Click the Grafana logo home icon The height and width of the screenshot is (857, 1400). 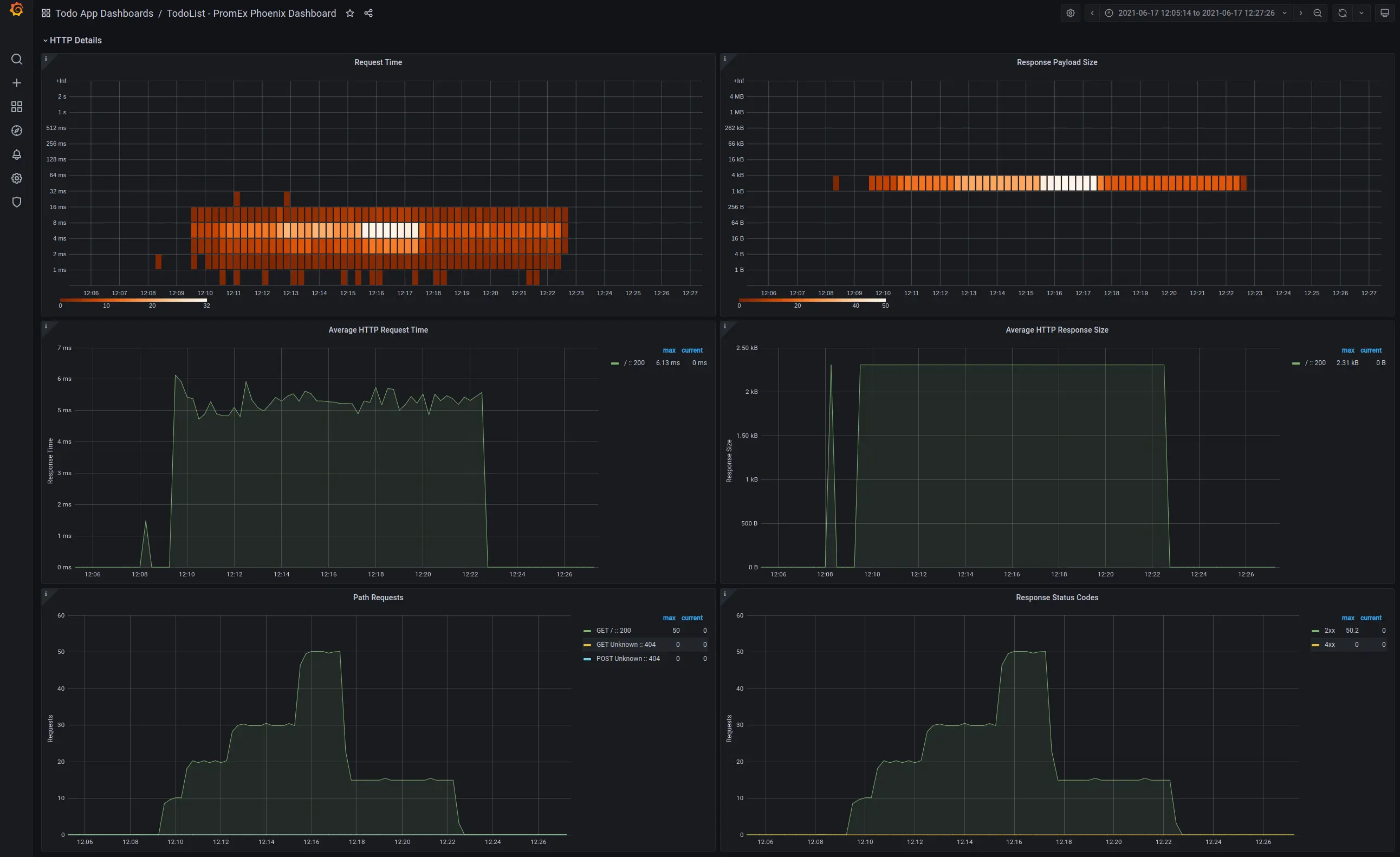(x=16, y=10)
